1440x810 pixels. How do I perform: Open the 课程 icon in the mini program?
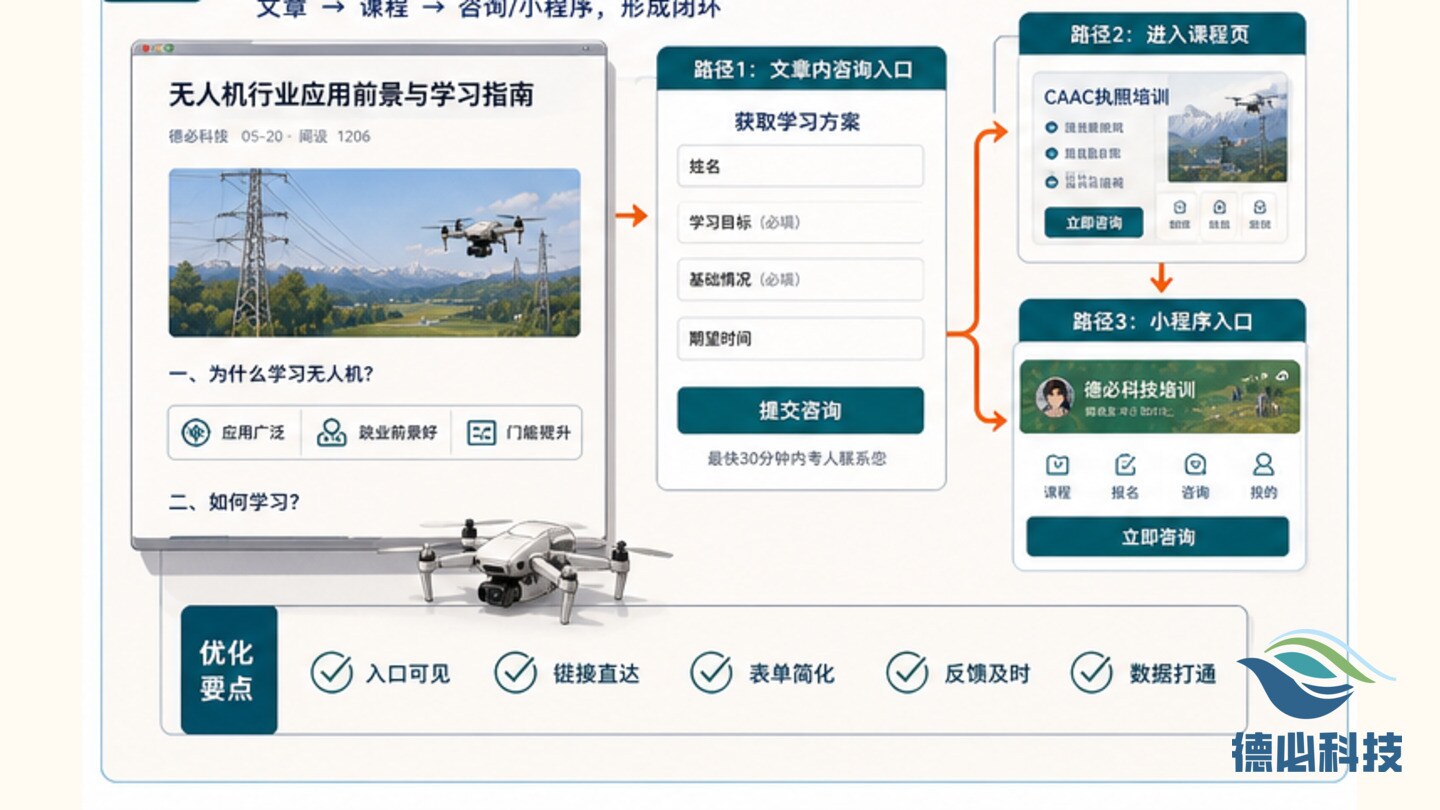coord(1057,465)
